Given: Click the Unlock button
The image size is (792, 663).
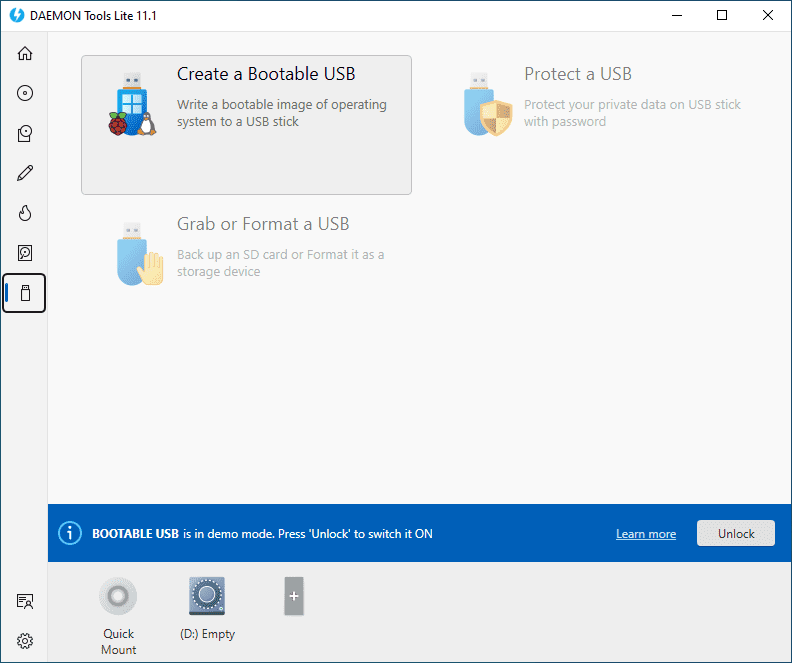Looking at the screenshot, I should click(x=735, y=533).
